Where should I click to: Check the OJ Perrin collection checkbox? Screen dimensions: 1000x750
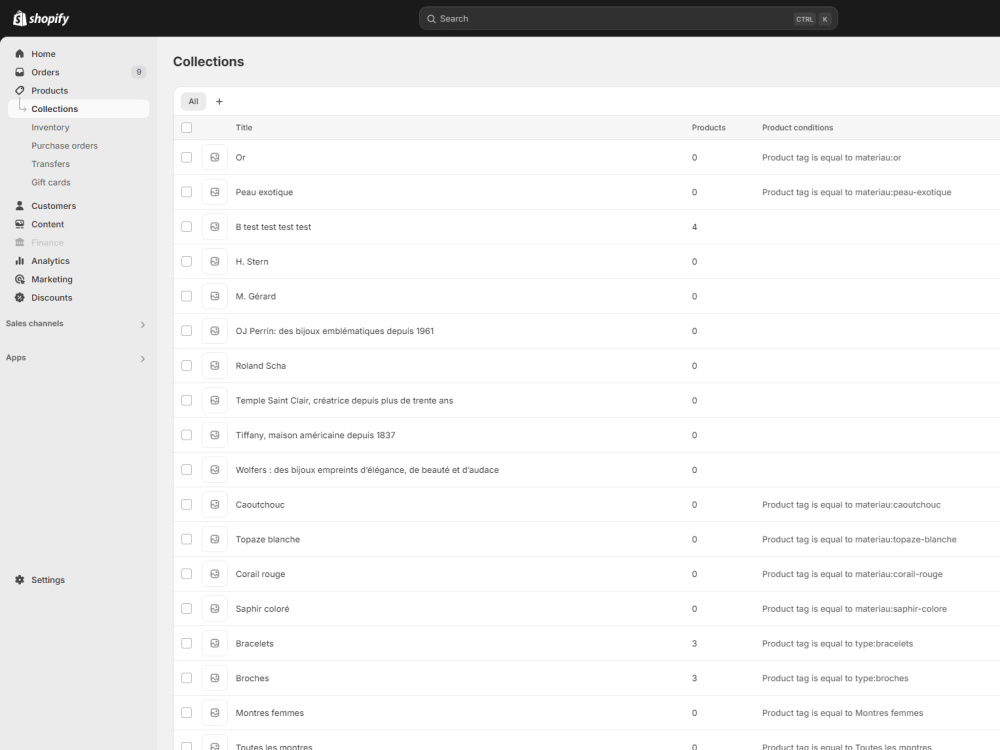[x=186, y=331]
